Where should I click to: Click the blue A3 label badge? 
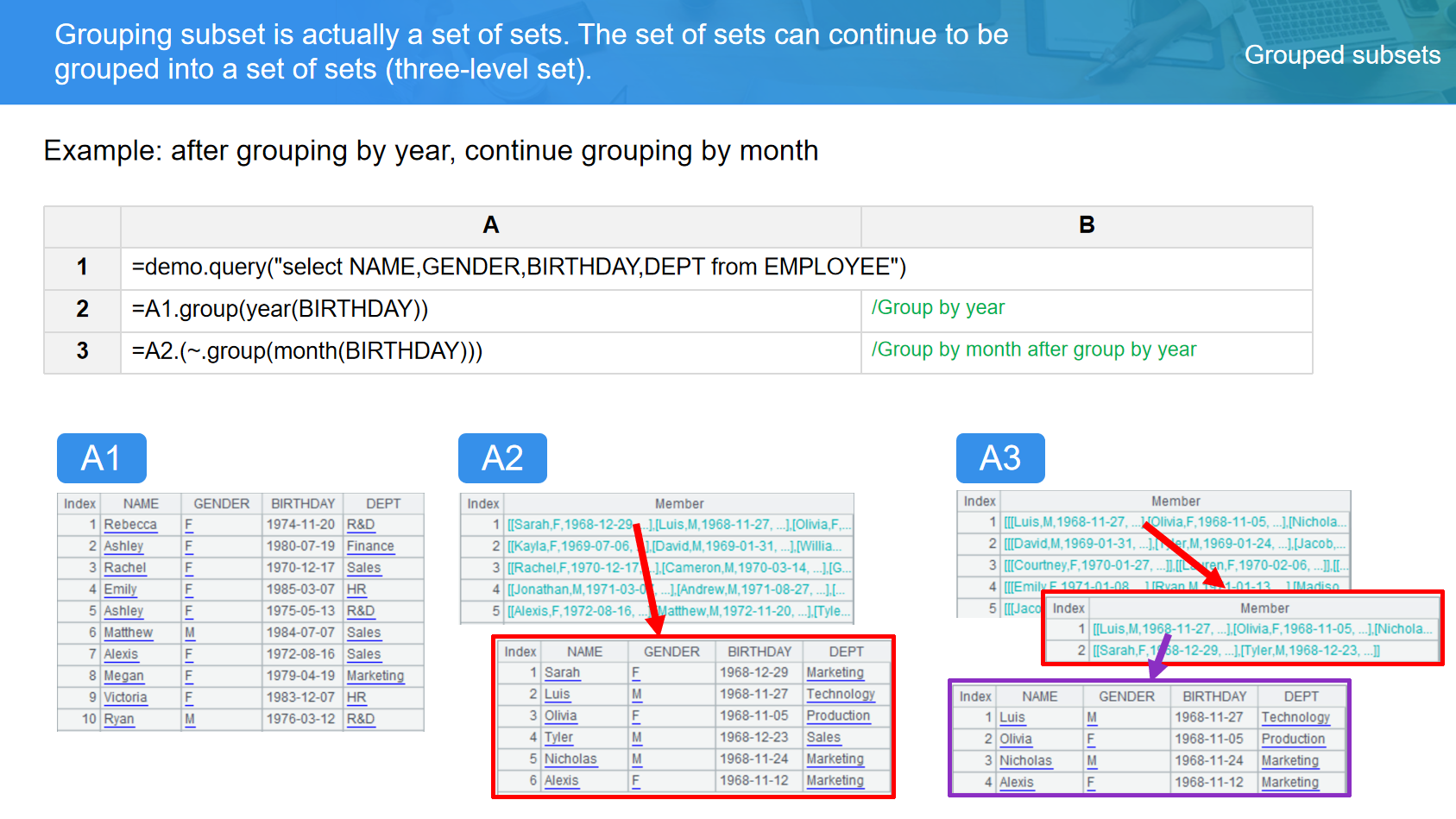999,458
